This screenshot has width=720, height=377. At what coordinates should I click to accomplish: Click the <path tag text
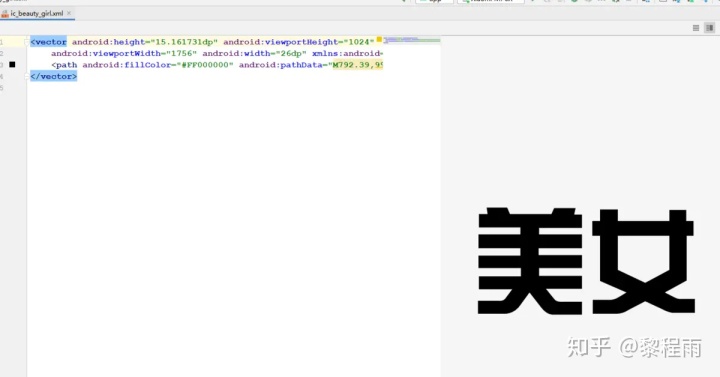click(64, 65)
